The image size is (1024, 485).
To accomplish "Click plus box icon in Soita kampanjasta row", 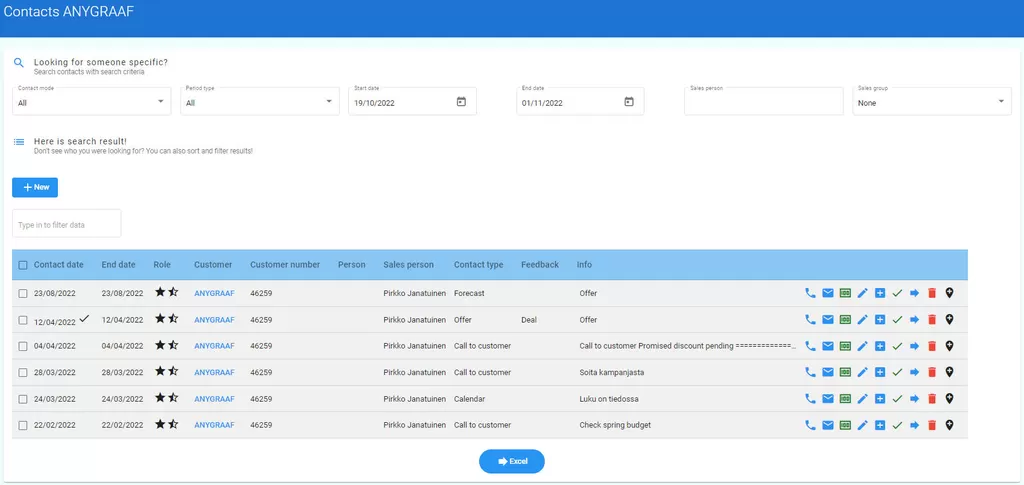I will [x=880, y=372].
